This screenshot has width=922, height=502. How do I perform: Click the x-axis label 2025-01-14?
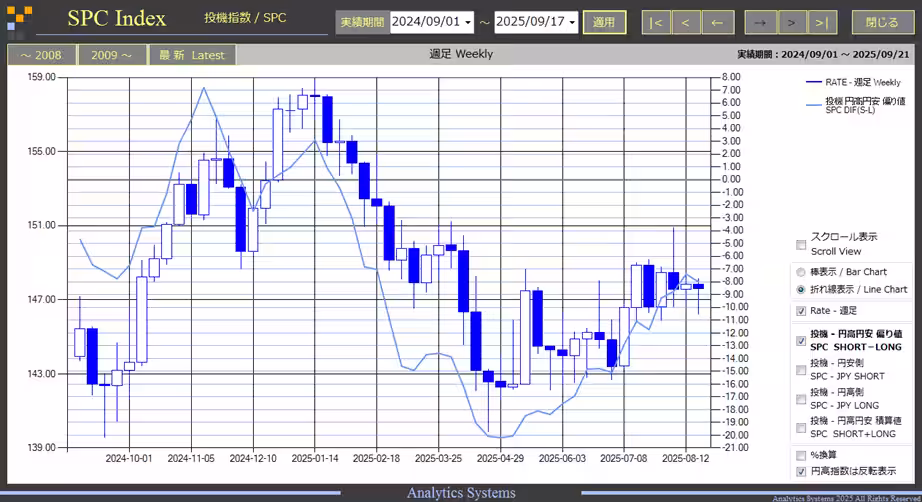[x=315, y=459]
